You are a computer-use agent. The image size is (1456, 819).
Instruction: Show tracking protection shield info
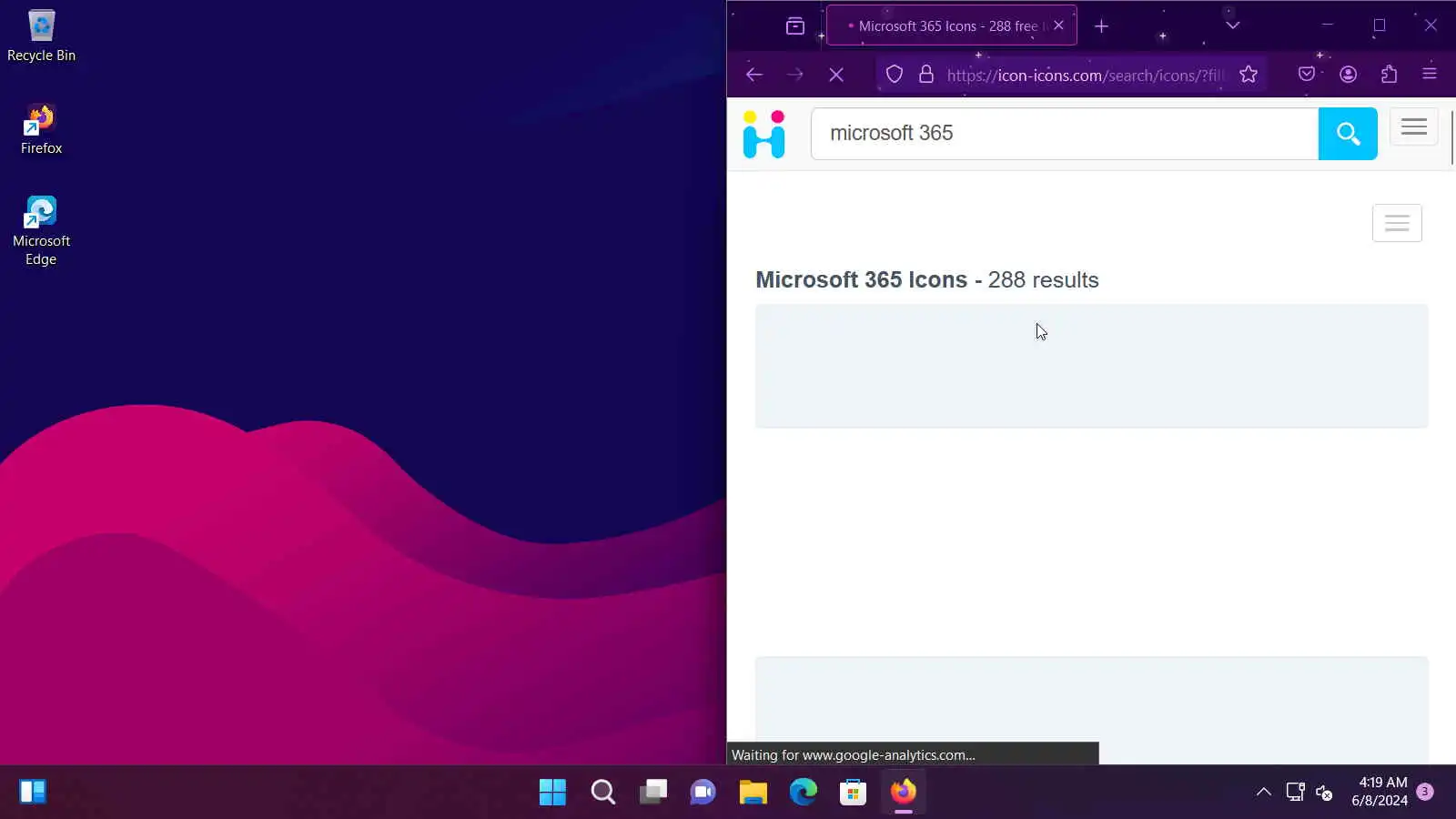point(895,75)
